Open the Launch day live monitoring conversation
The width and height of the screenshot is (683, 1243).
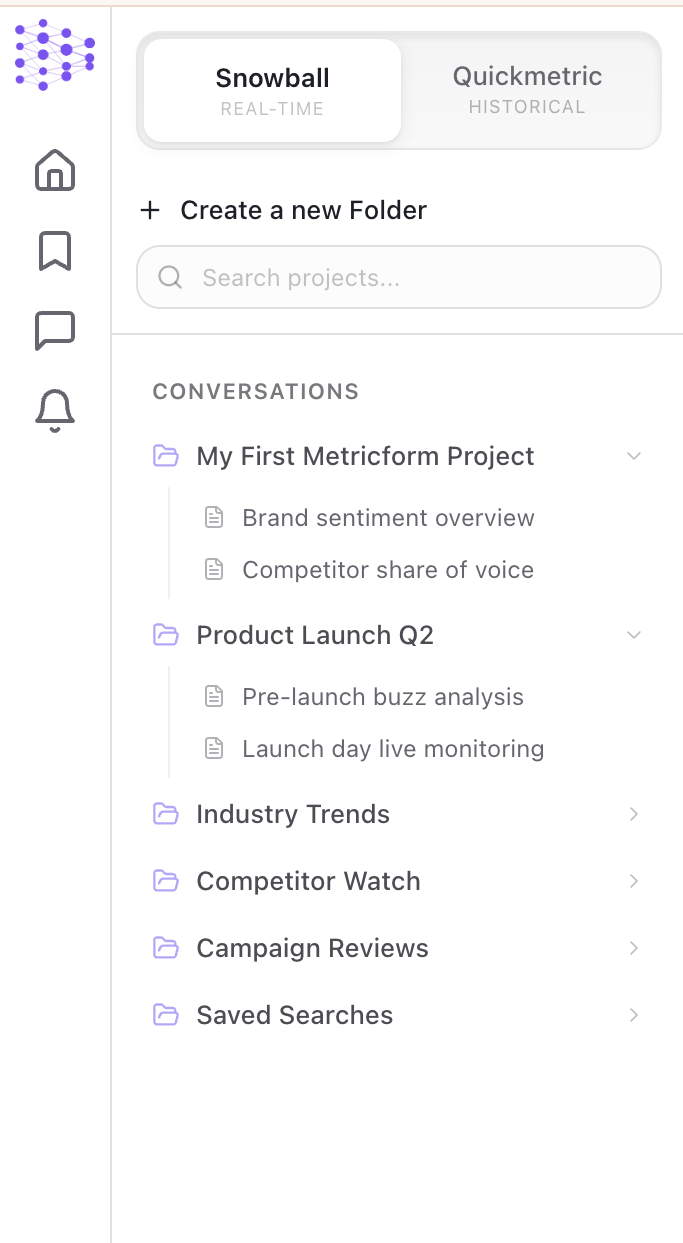point(393,748)
